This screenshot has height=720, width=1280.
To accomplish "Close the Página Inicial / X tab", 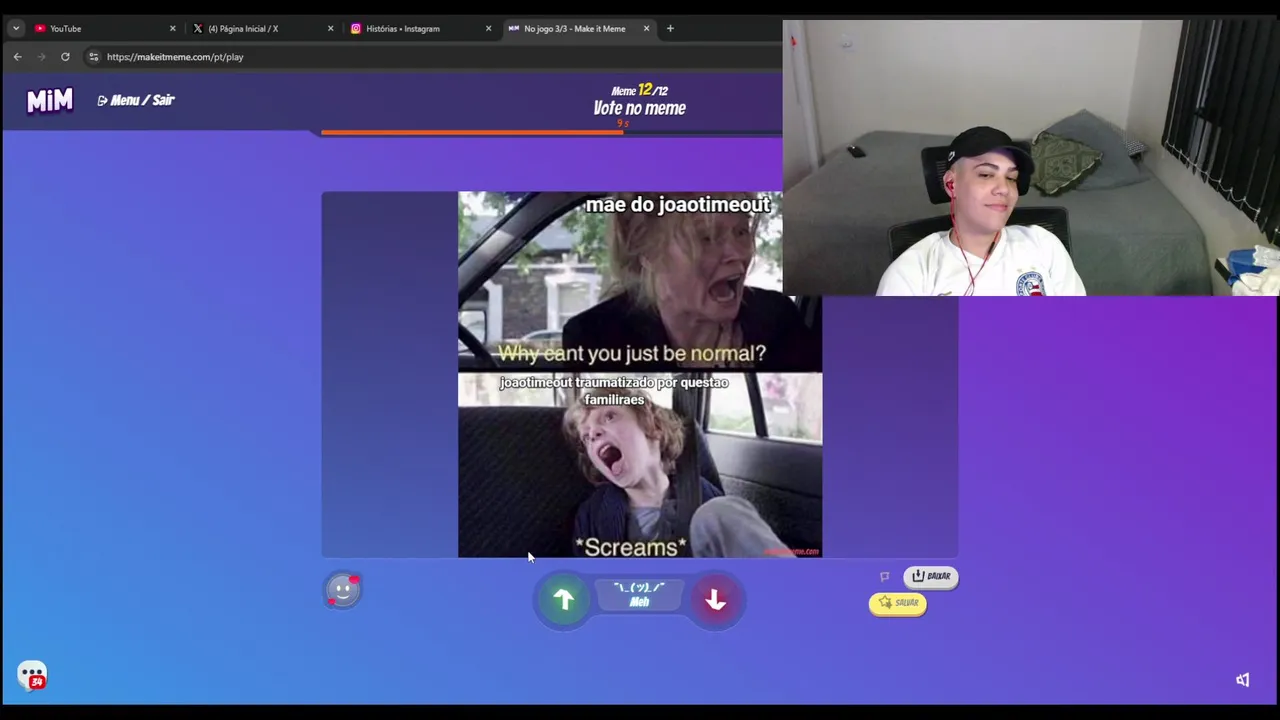I will coord(330,29).
